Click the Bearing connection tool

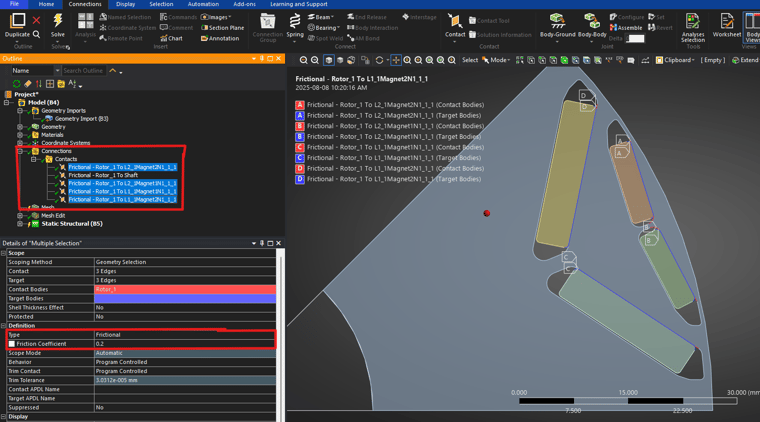click(324, 28)
